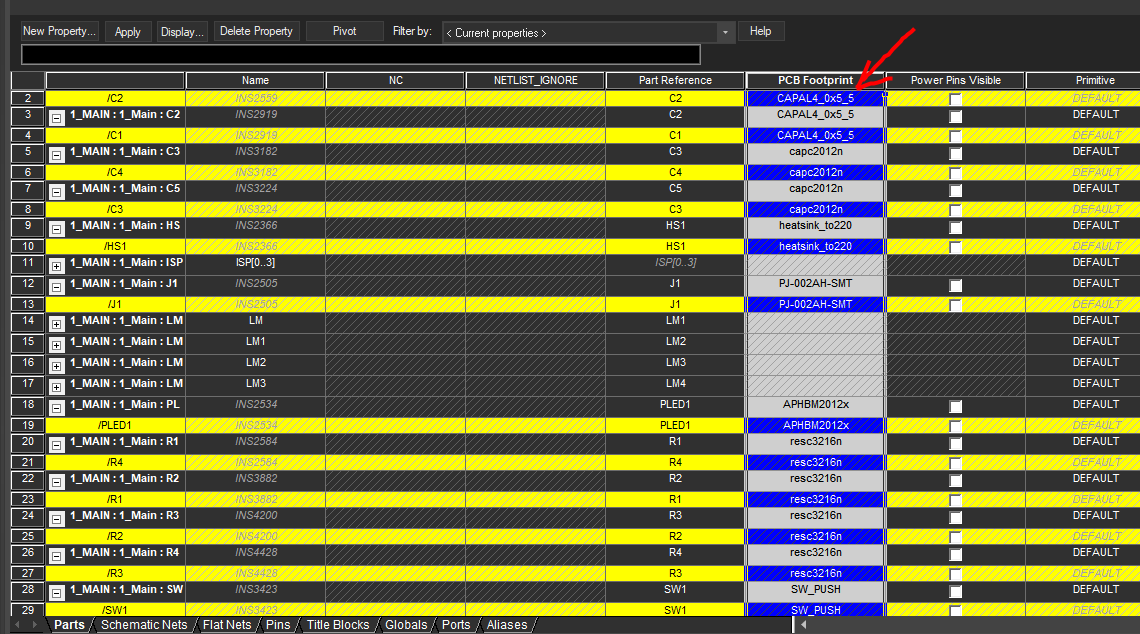Switch to the Pins tab
The width and height of the screenshot is (1140, 634).
[x=278, y=624]
